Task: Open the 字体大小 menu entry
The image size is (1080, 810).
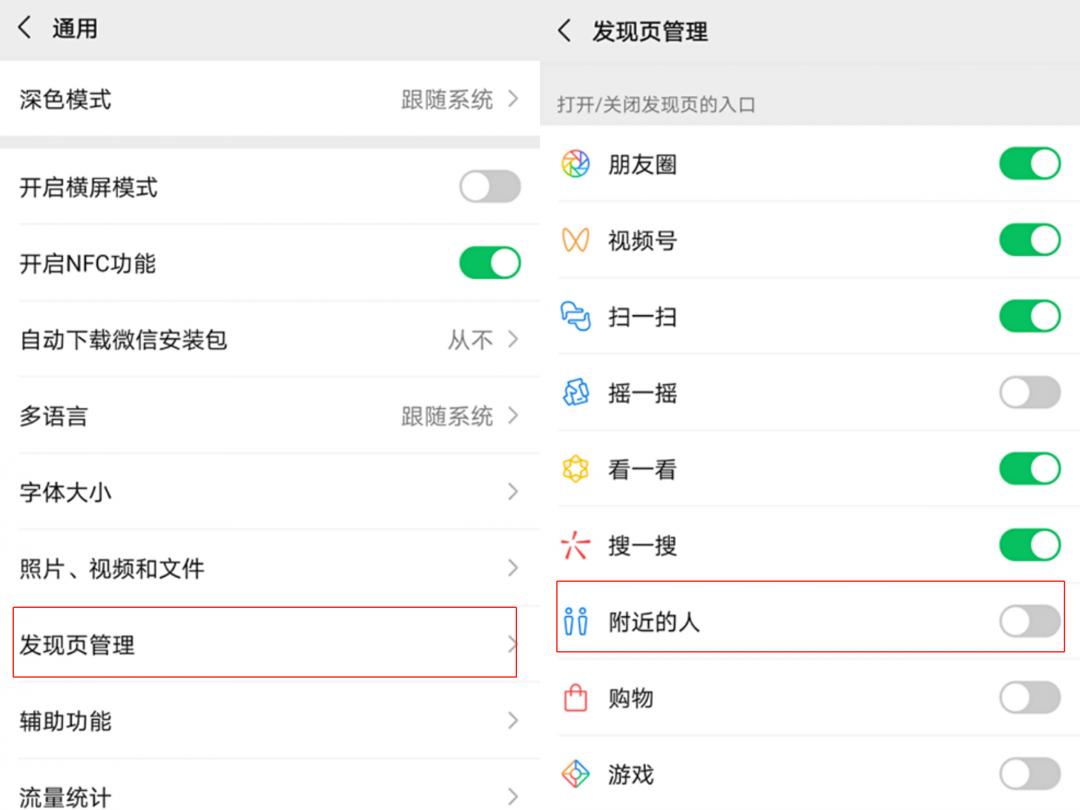Action: point(270,492)
